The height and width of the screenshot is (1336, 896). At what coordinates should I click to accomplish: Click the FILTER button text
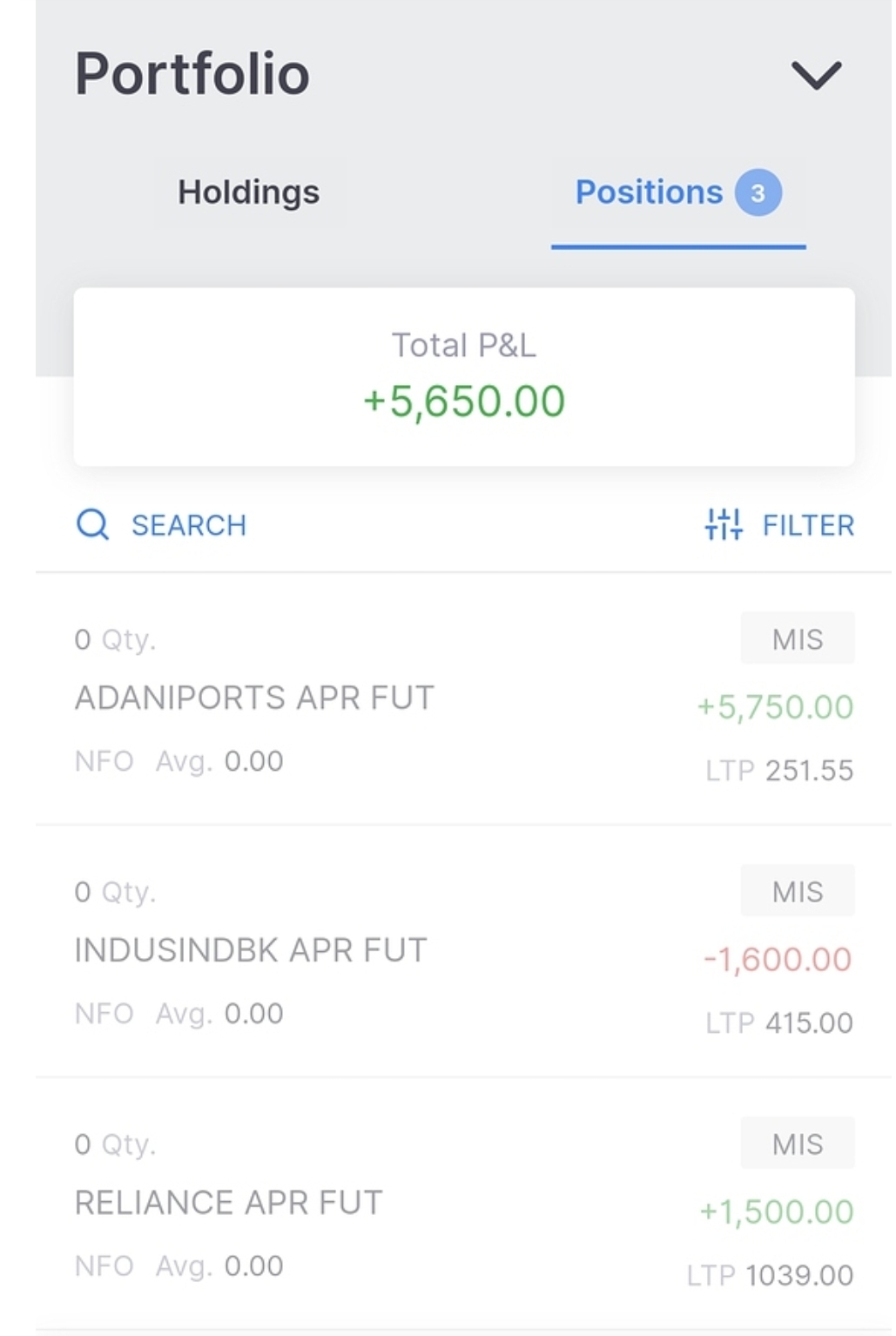click(808, 525)
